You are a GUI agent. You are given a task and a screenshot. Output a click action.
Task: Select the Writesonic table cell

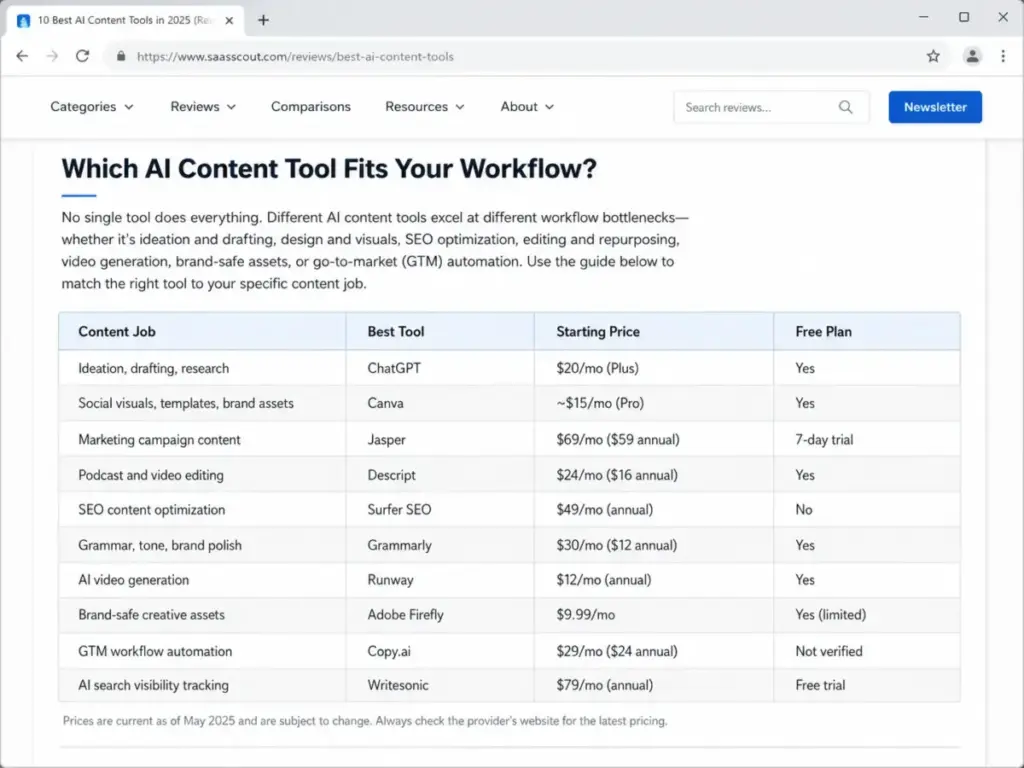click(440, 685)
